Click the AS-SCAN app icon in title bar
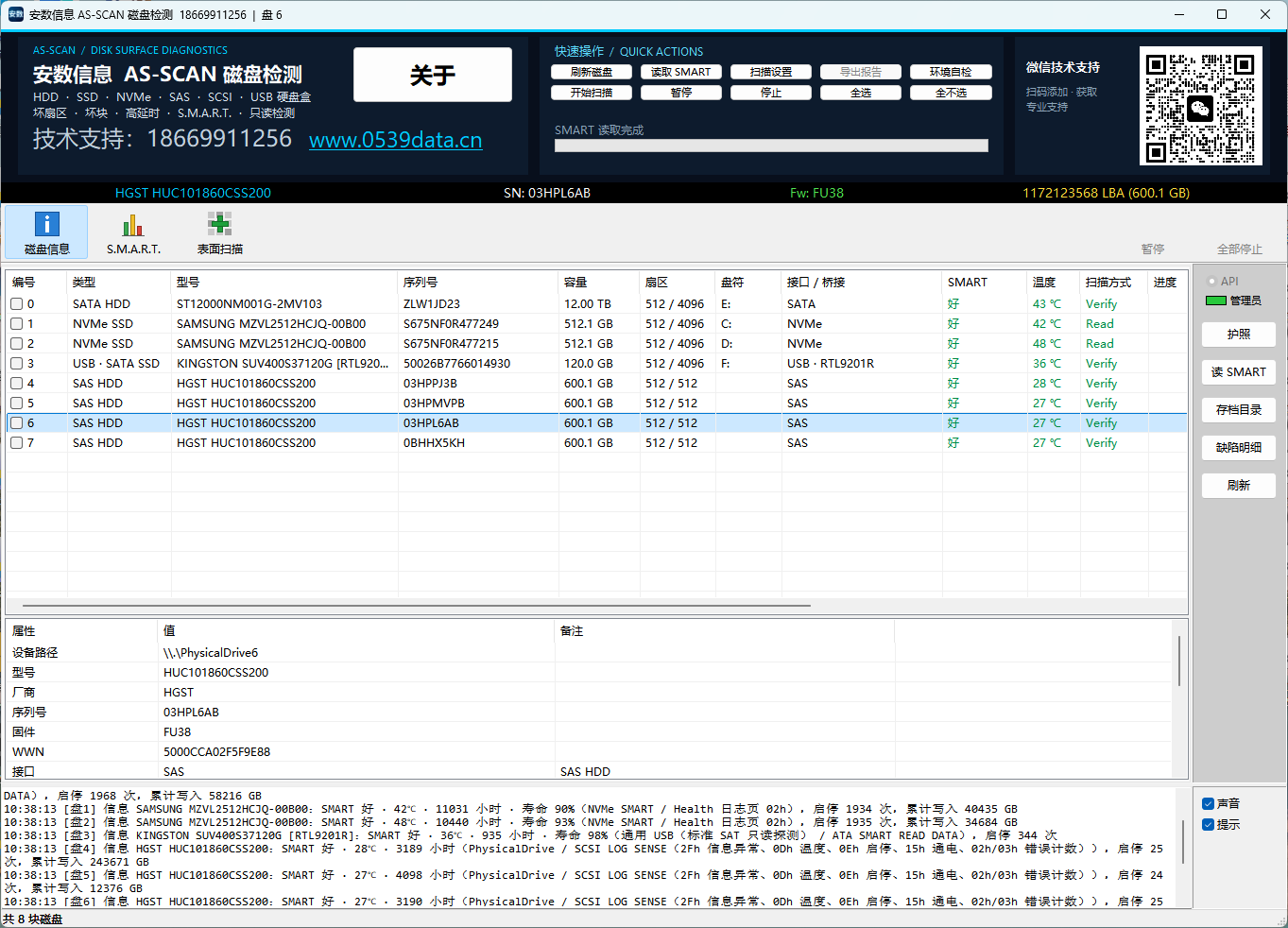 [15, 14]
